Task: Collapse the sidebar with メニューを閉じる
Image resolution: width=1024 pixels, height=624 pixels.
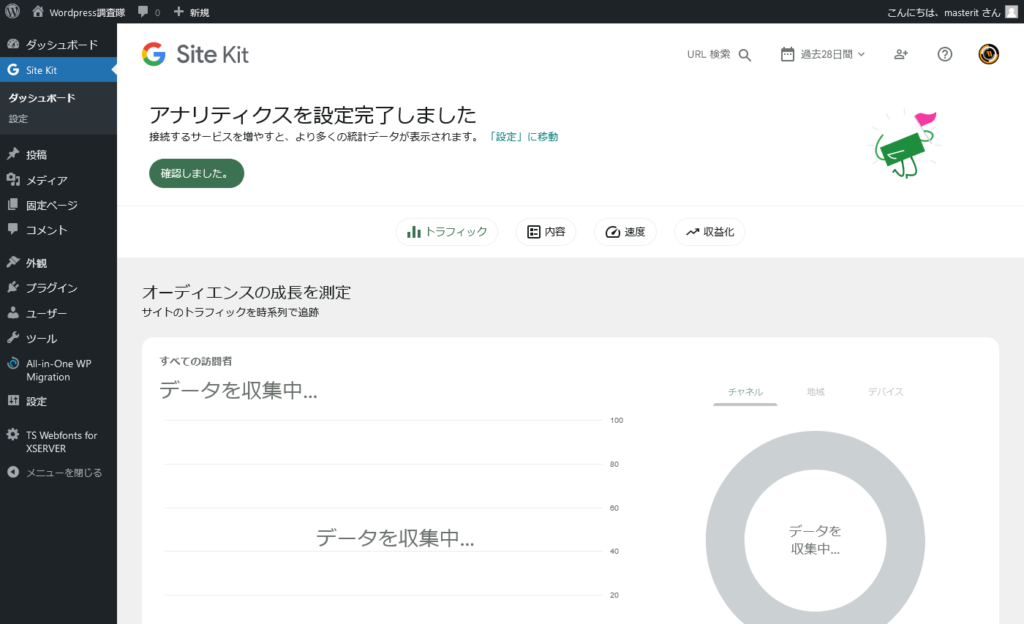Action: pyautogui.click(x=63, y=473)
